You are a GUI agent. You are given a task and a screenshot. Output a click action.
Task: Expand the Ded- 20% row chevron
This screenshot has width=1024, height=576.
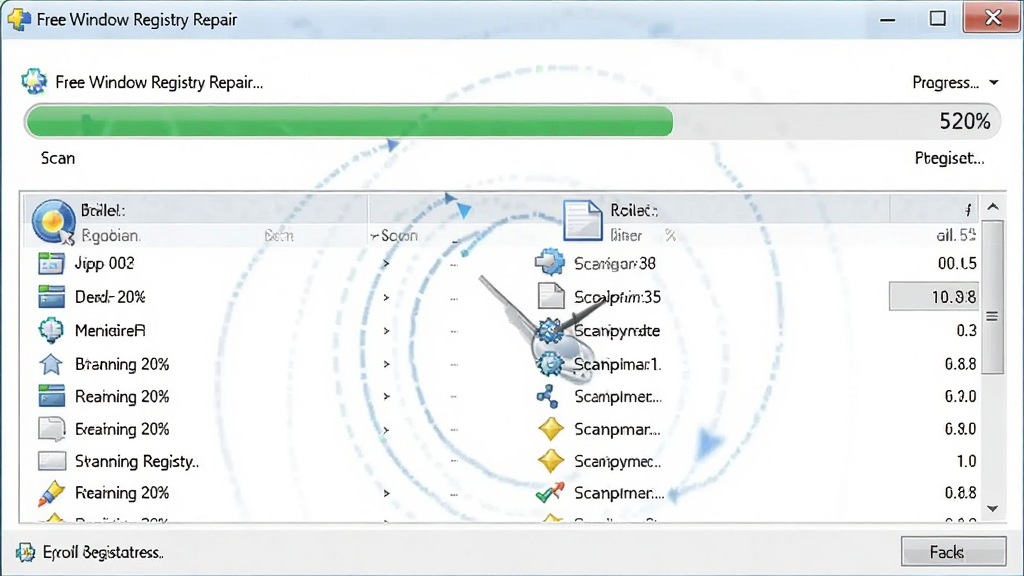point(386,298)
